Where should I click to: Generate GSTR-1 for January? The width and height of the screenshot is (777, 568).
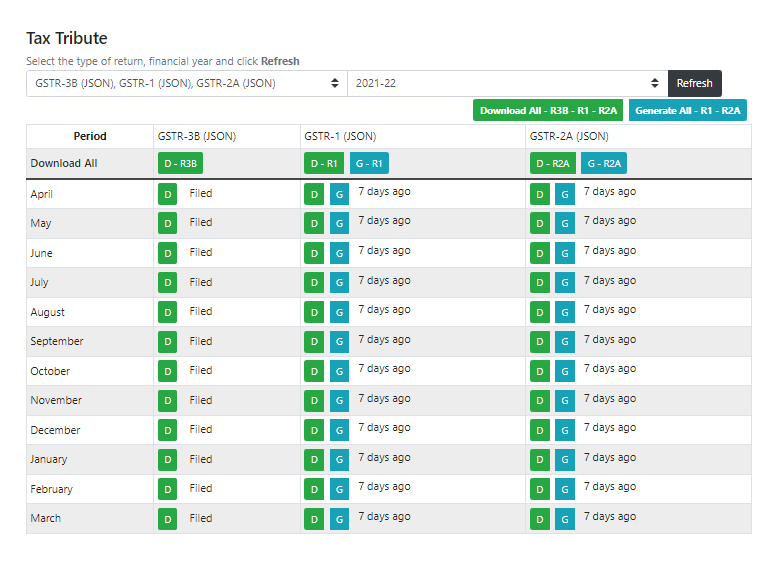click(339, 459)
